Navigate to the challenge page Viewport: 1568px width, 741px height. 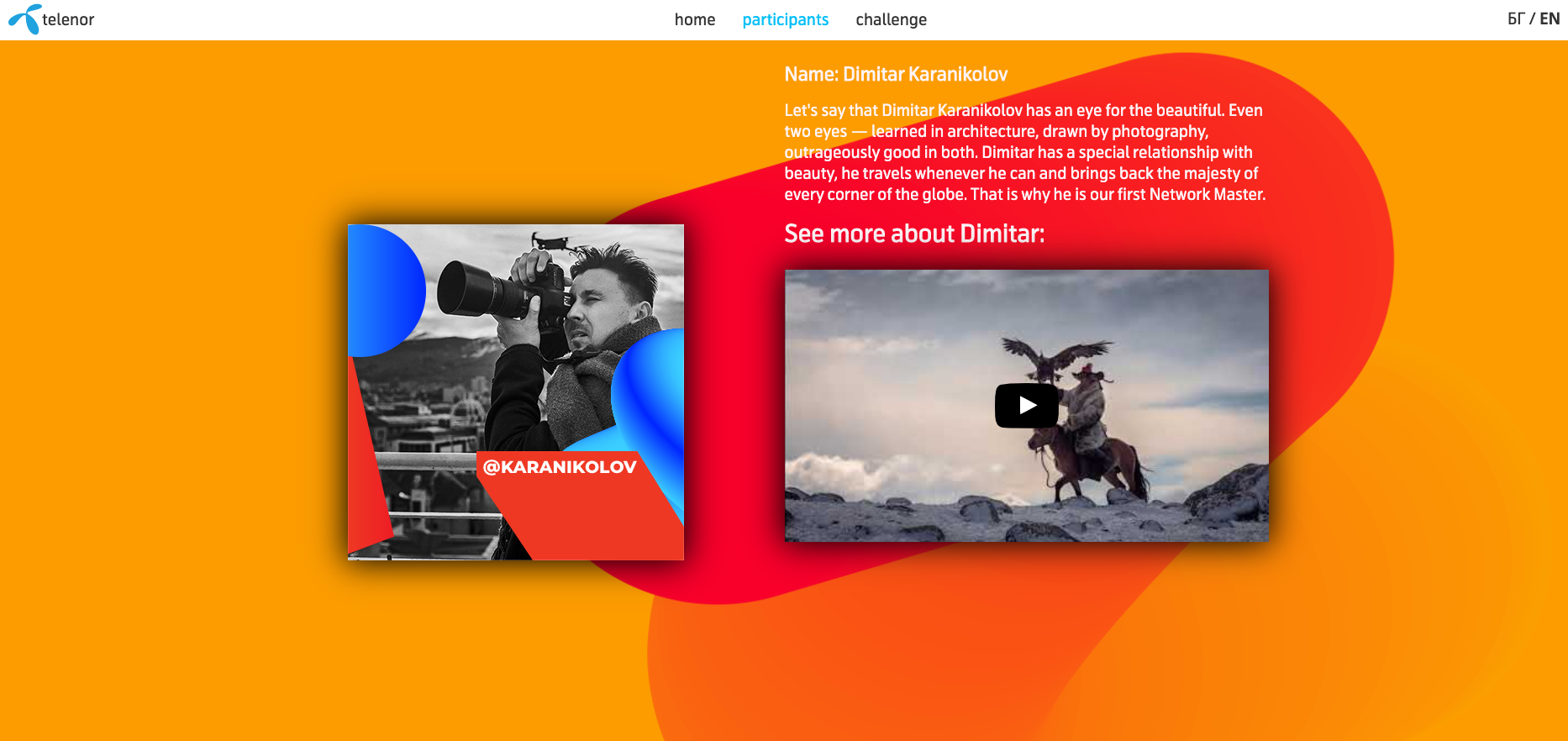click(891, 19)
